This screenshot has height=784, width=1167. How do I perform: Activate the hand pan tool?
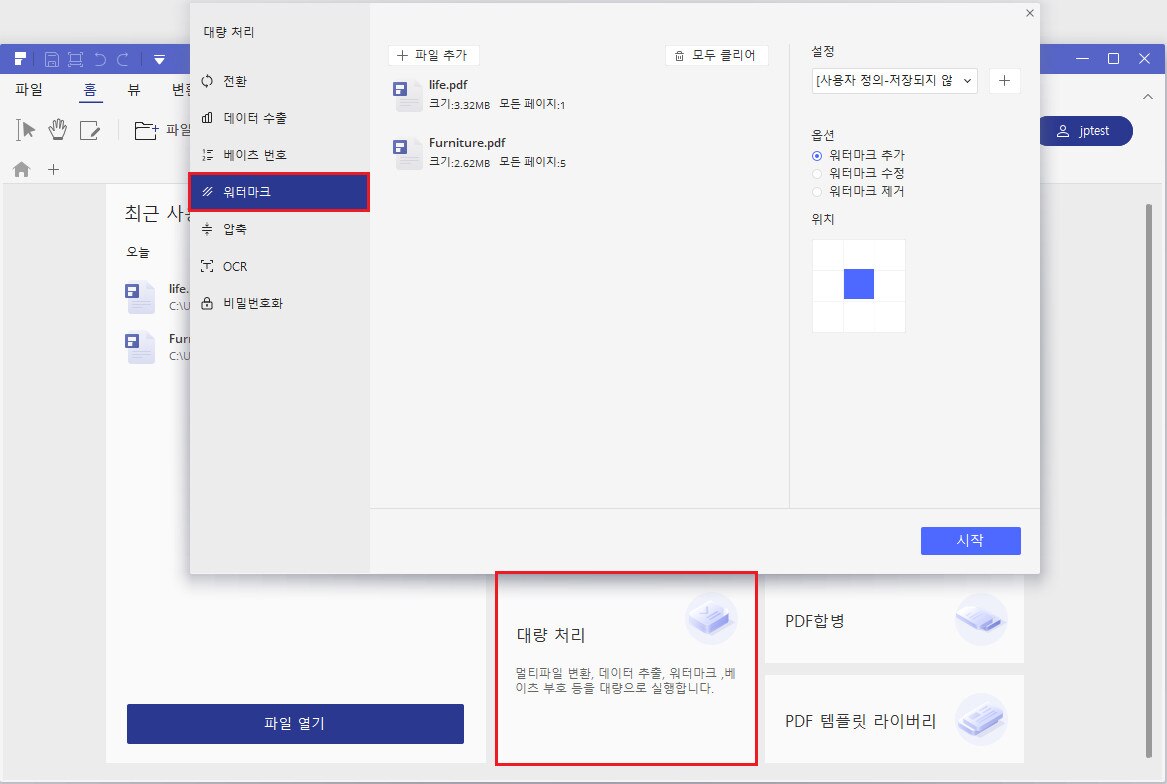pos(58,130)
